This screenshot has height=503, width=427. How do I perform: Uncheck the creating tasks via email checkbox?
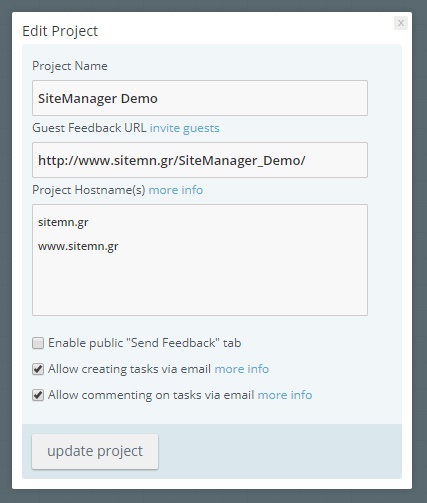coord(38,369)
